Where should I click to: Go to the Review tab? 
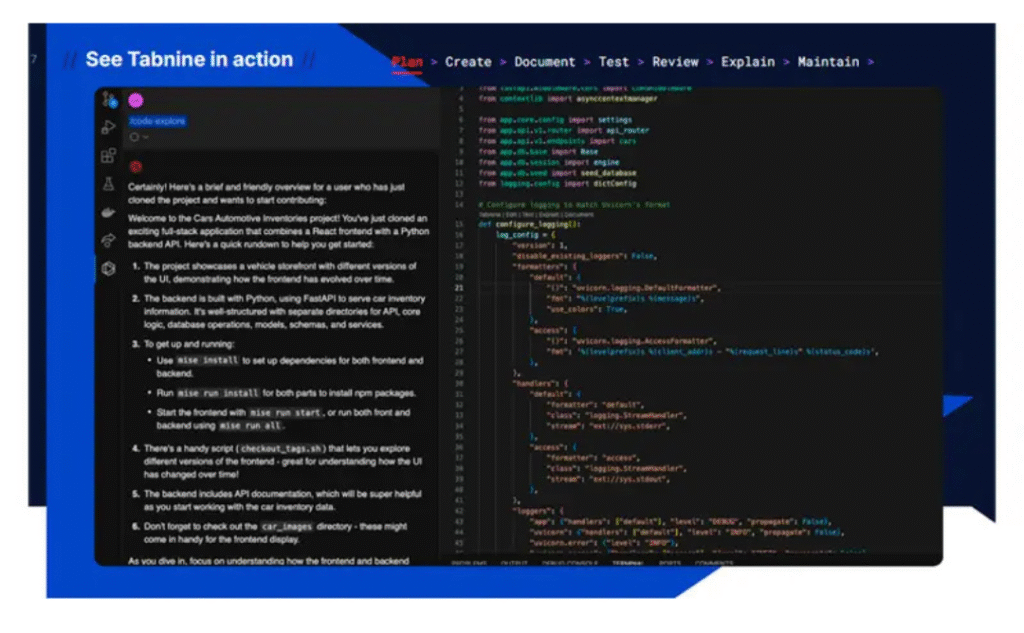tap(675, 62)
